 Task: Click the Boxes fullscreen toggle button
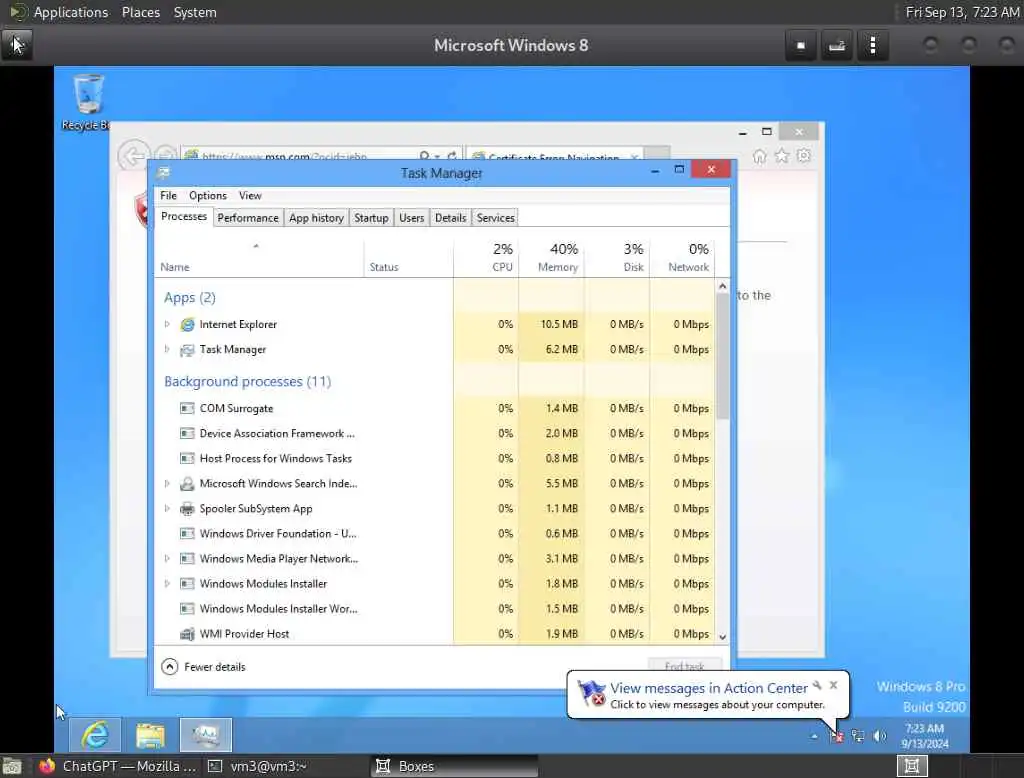[x=801, y=46]
